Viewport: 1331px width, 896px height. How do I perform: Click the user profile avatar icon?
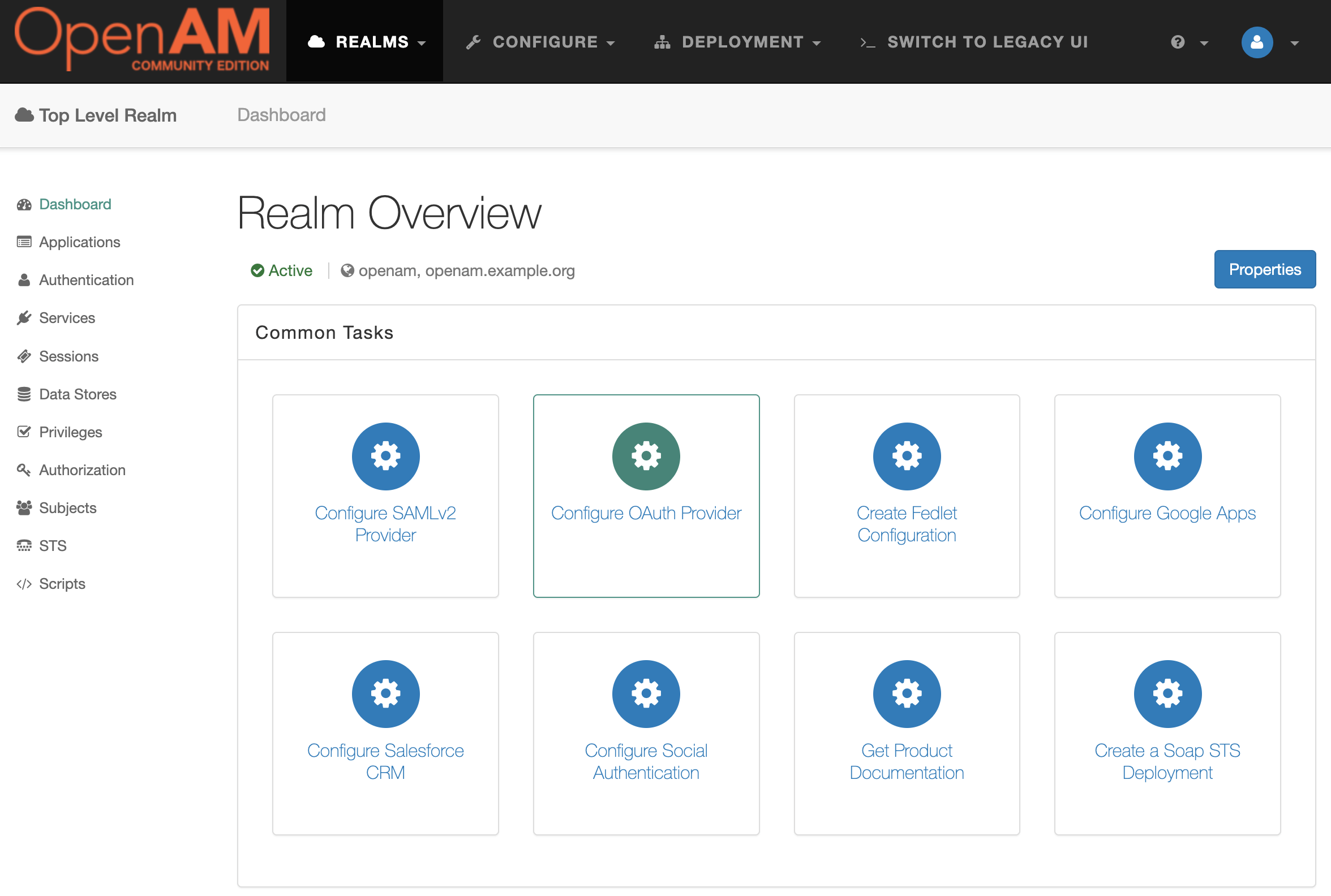[x=1256, y=42]
